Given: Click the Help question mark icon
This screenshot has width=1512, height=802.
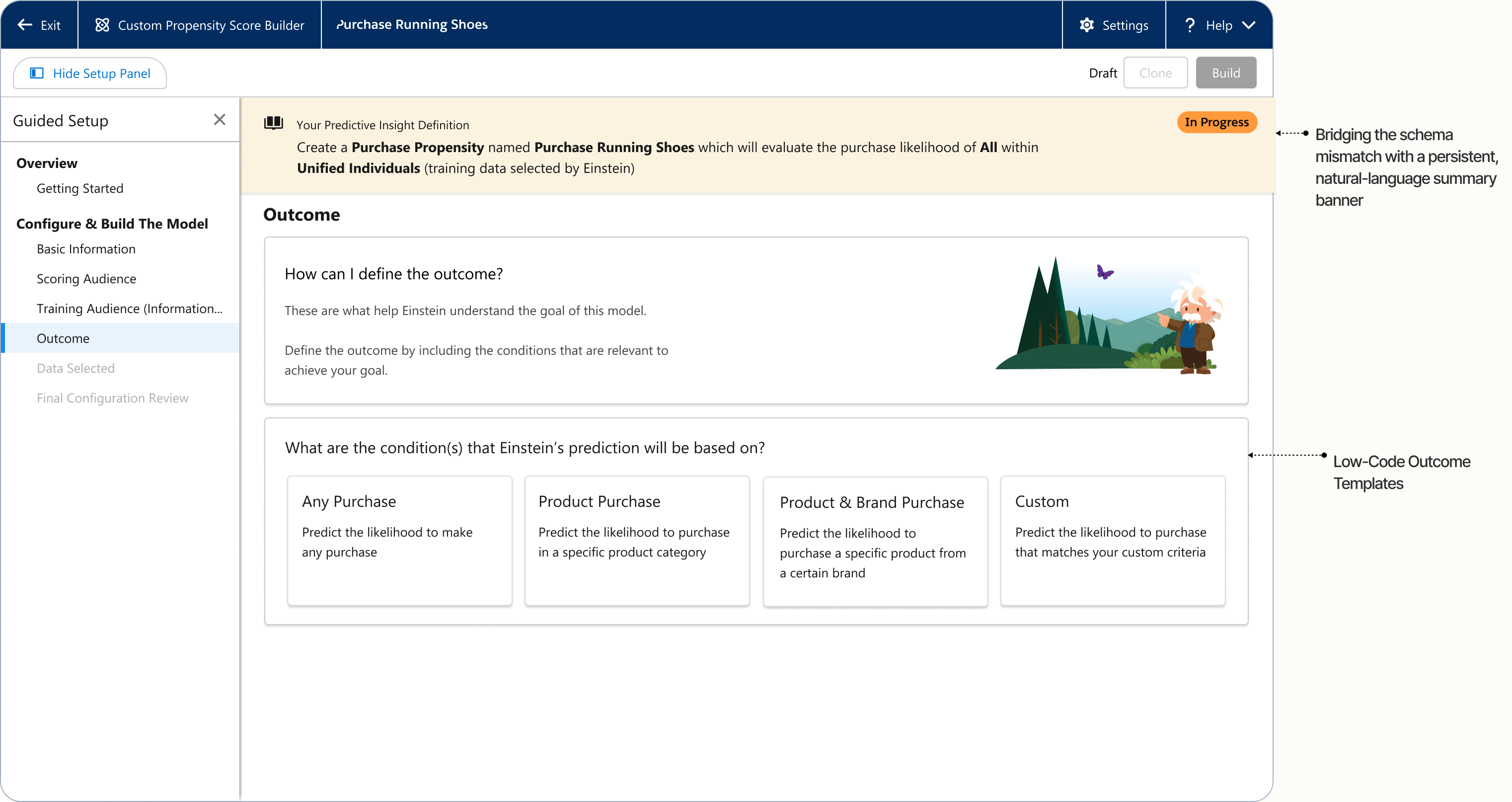Looking at the screenshot, I should [x=1190, y=25].
